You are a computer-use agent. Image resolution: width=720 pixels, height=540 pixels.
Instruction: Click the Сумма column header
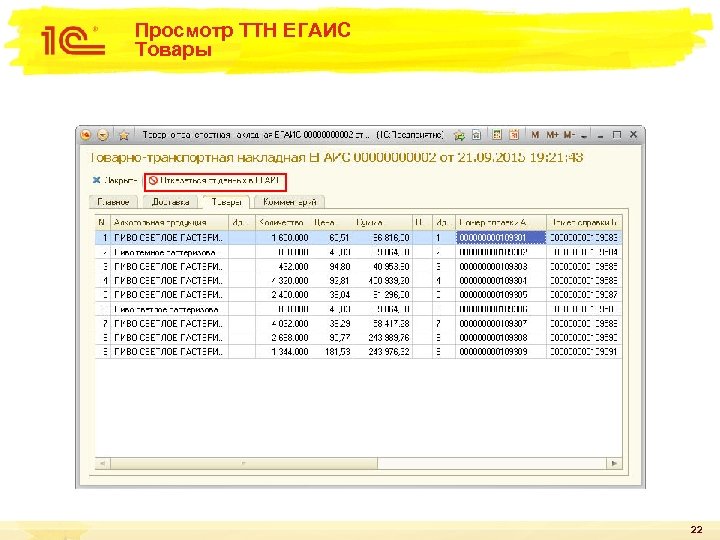point(382,223)
